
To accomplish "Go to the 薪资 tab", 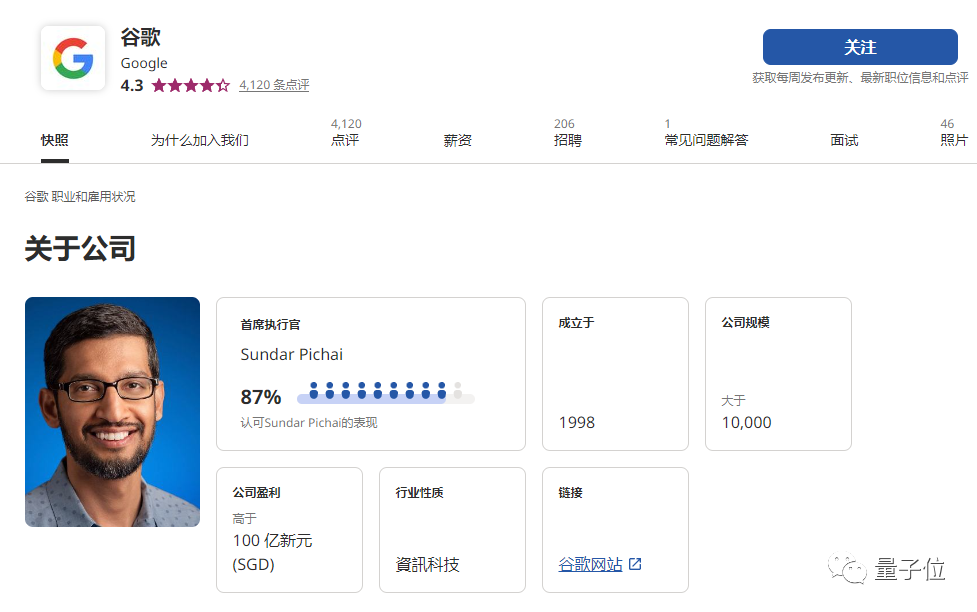I will [x=457, y=140].
